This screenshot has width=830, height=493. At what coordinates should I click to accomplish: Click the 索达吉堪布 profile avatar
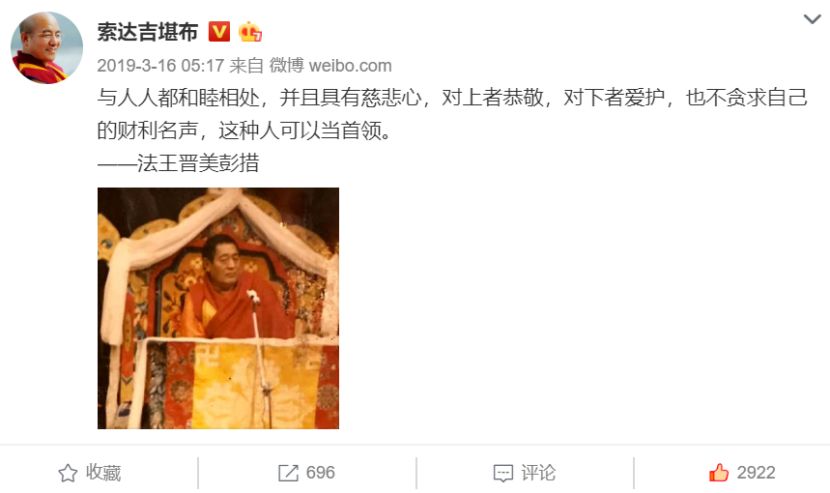click(x=47, y=48)
